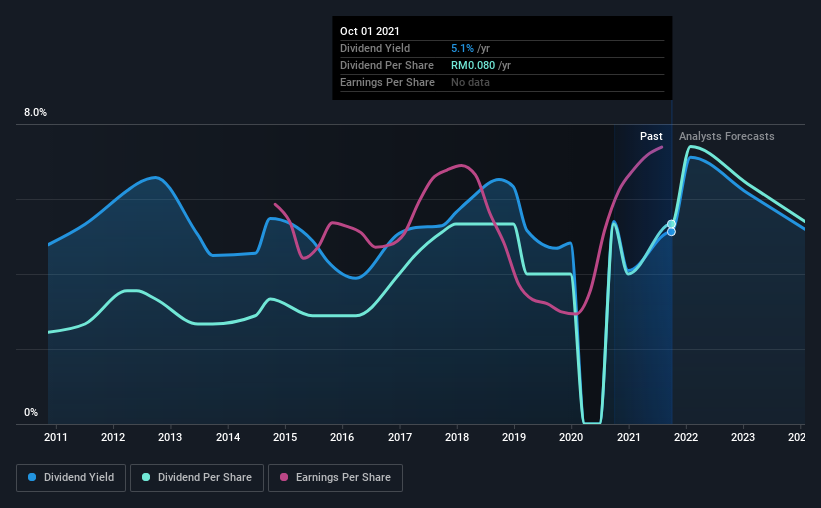Click the 2016 x-axis label
The image size is (821, 508).
pyautogui.click(x=342, y=437)
